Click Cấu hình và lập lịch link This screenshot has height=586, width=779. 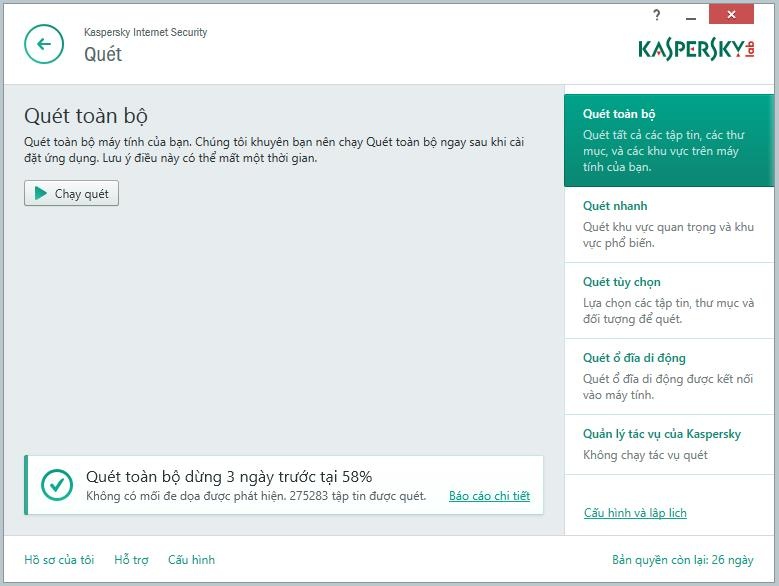(635, 513)
